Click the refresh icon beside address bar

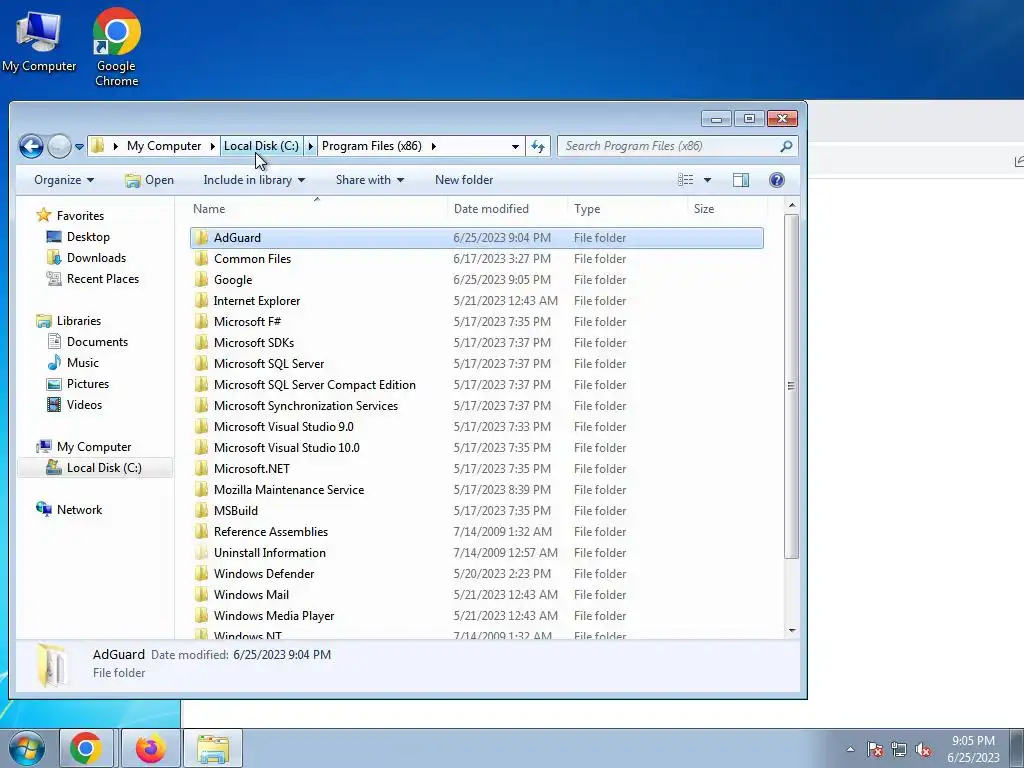pos(538,146)
